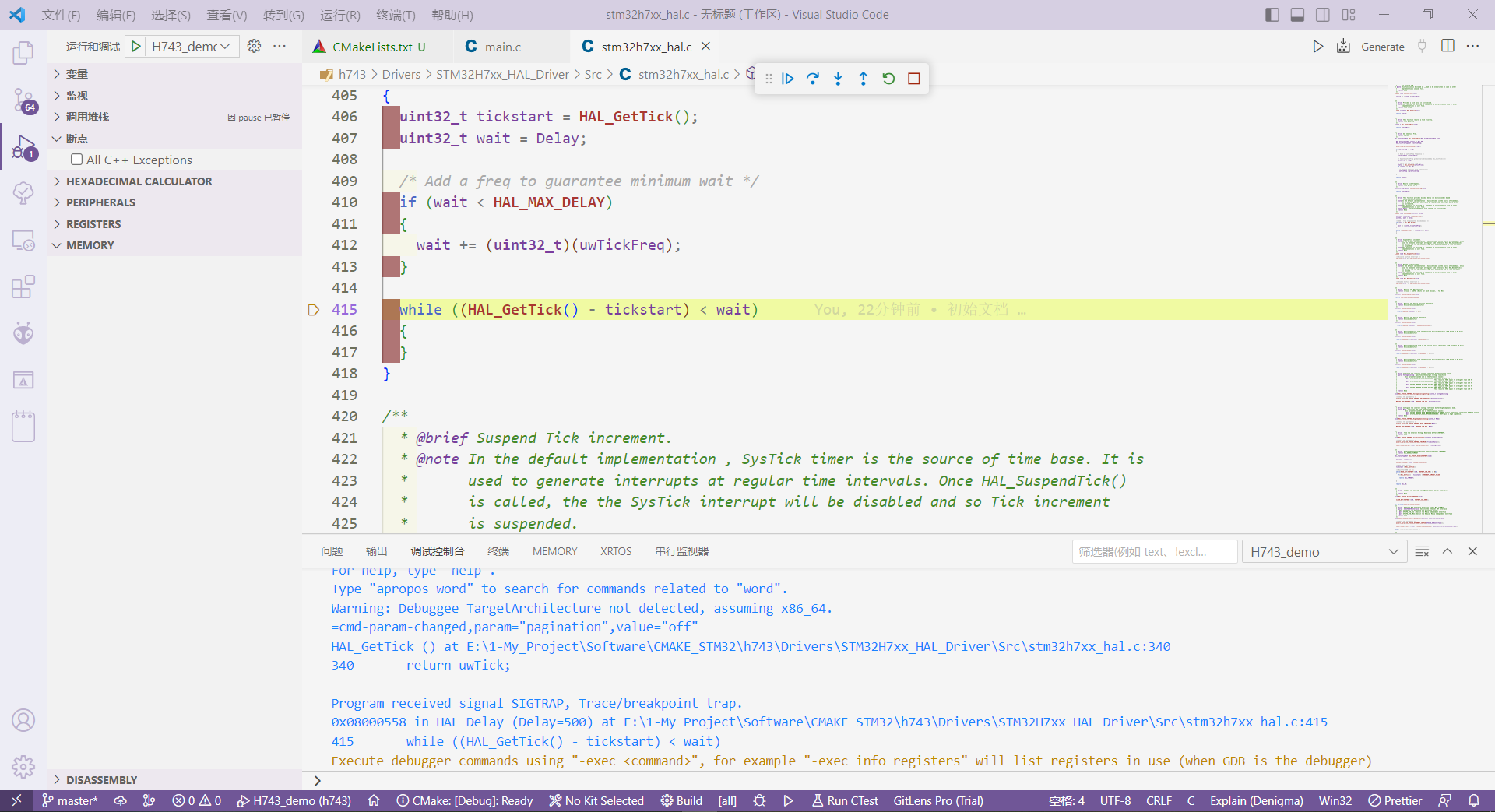This screenshot has width=1495, height=812.
Task: Expand the REGISTERS section
Action: (93, 224)
